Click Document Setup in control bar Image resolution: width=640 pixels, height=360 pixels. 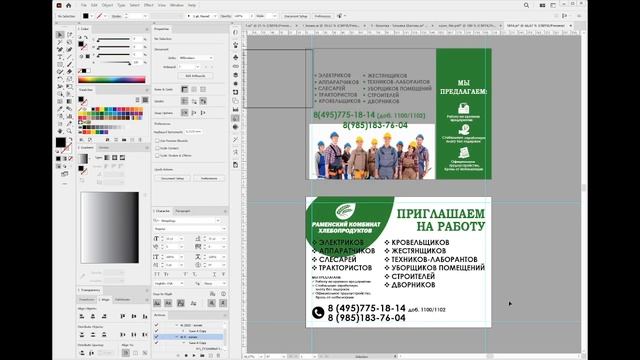pyautogui.click(x=296, y=16)
